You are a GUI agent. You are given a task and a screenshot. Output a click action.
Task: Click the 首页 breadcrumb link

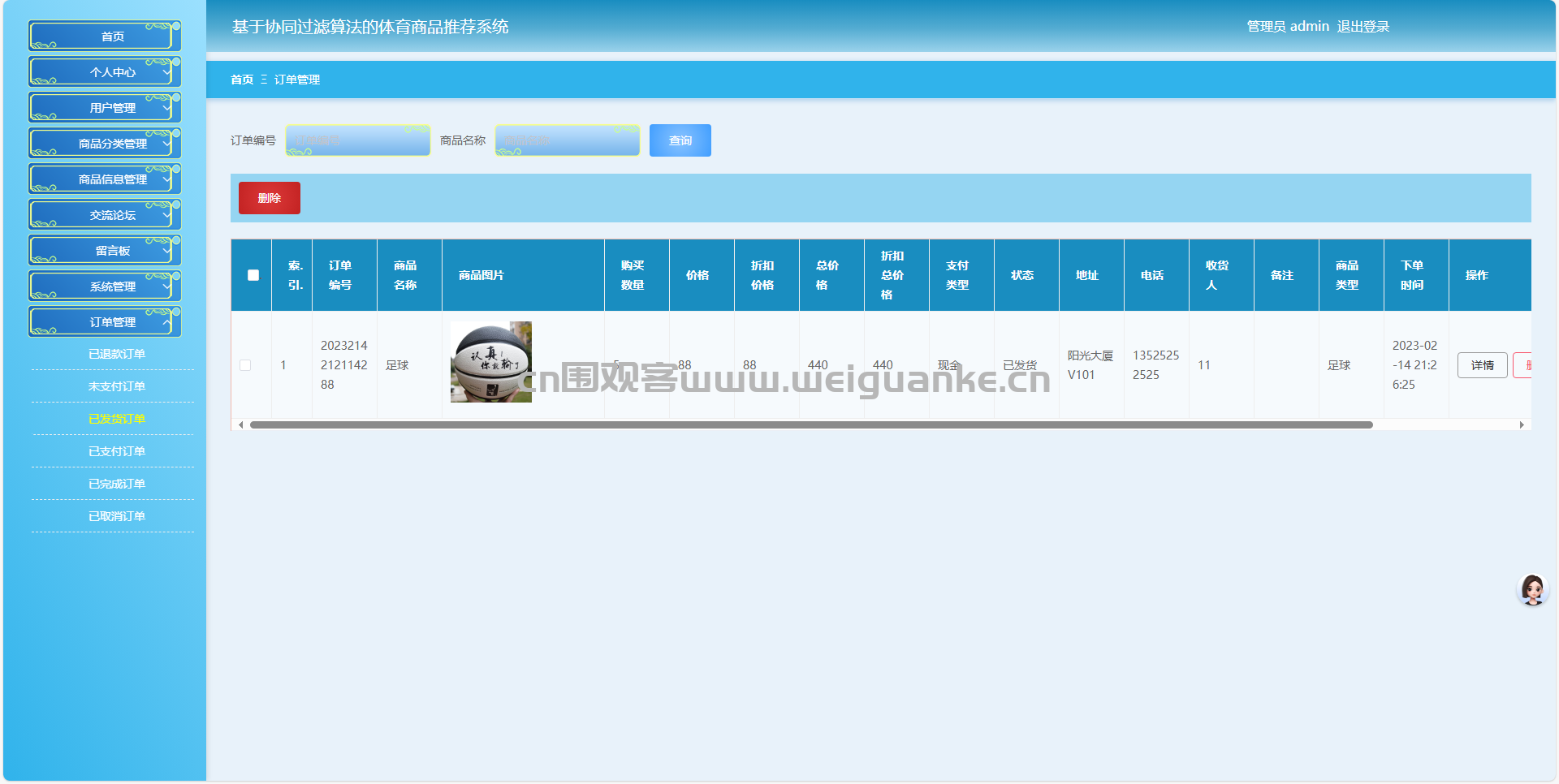242,80
